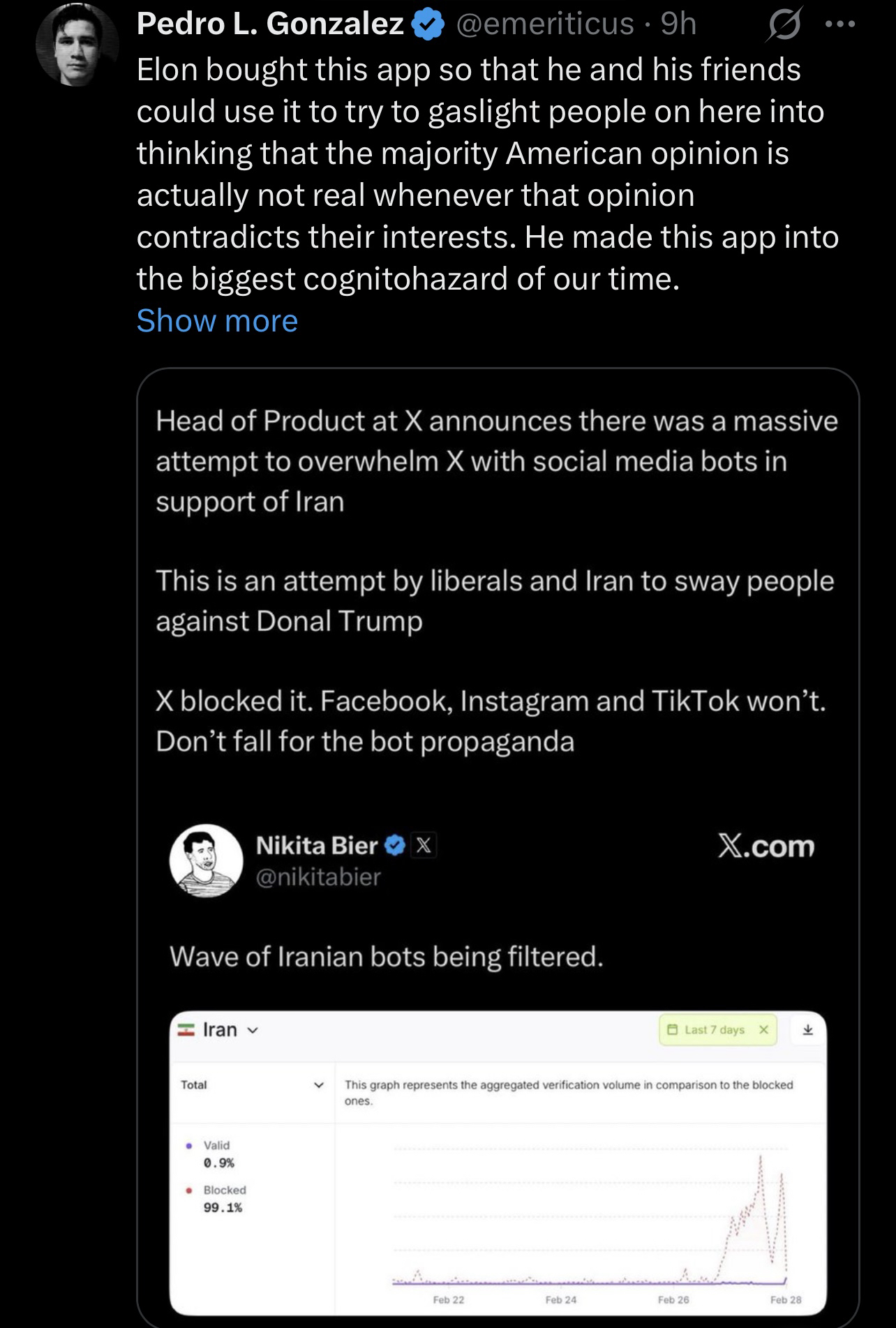Tap Nikita Bier's cartoon avatar
This screenshot has height=1328, width=896.
coord(206,860)
